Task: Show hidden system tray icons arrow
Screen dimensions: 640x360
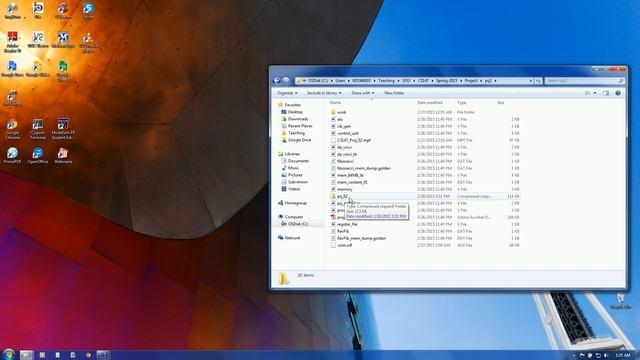Action: [x=574, y=356]
